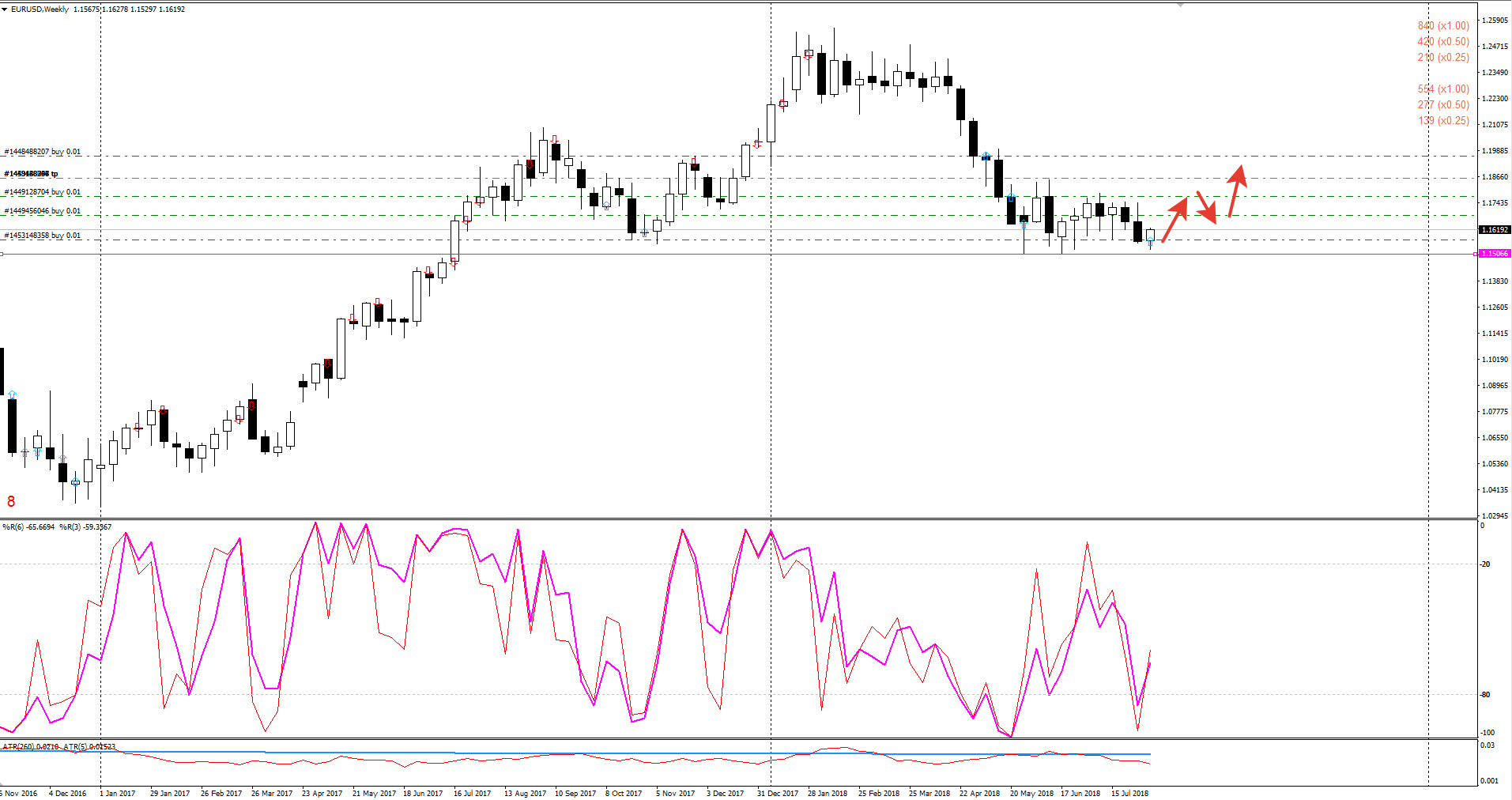The width and height of the screenshot is (1512, 800).
Task: Select order label #1448488207 buy 0.01
Action: point(43,152)
